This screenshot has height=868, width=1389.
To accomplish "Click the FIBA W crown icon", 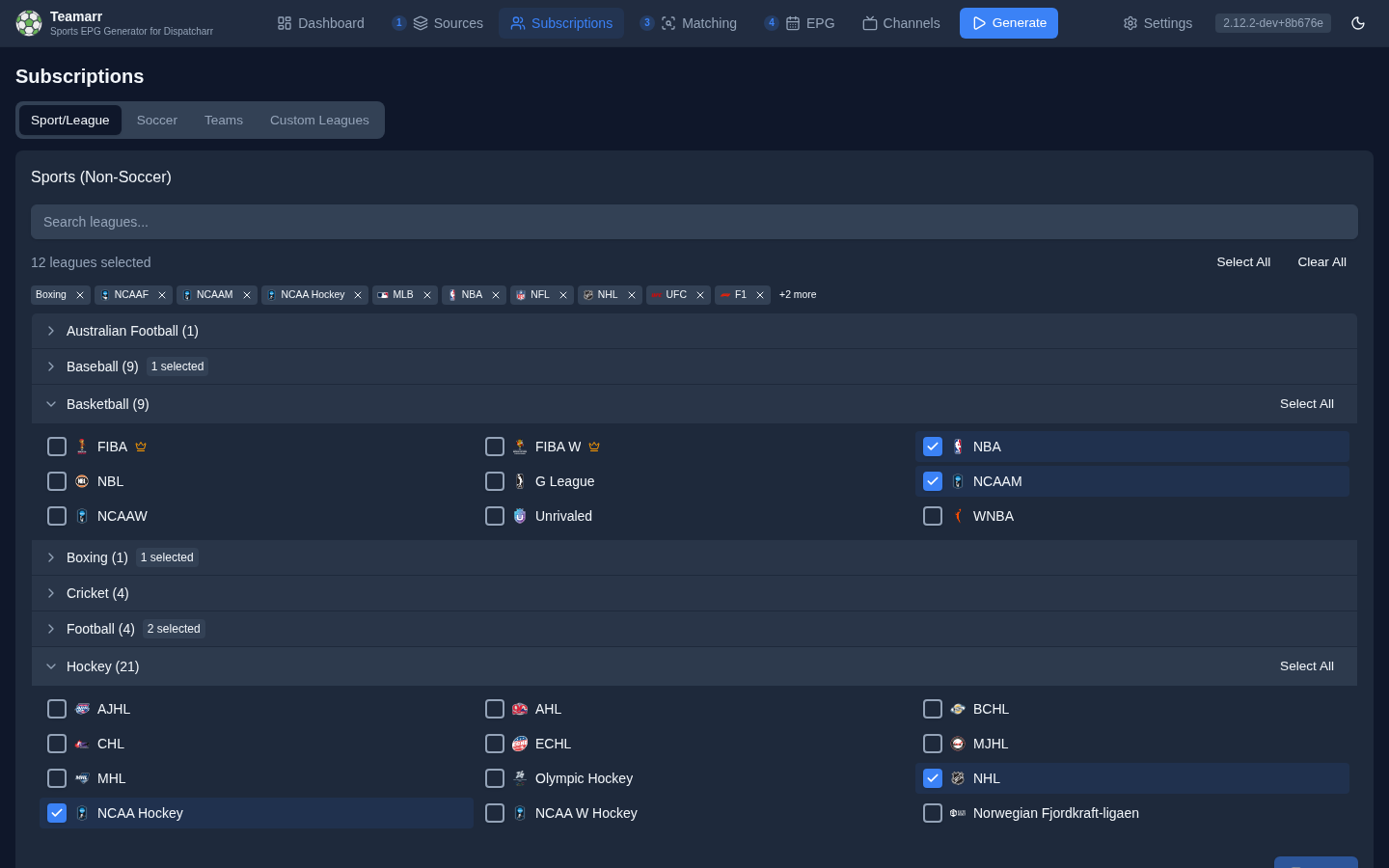I will click(594, 447).
